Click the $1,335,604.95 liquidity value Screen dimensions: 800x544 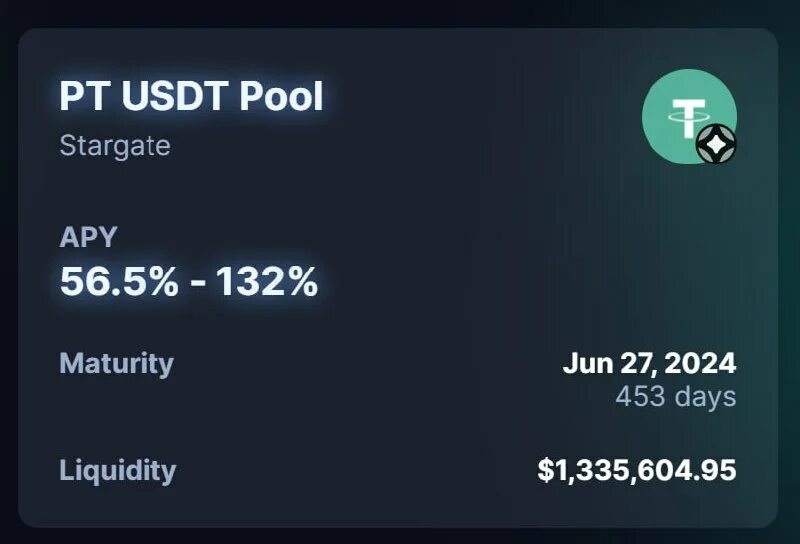click(637, 471)
